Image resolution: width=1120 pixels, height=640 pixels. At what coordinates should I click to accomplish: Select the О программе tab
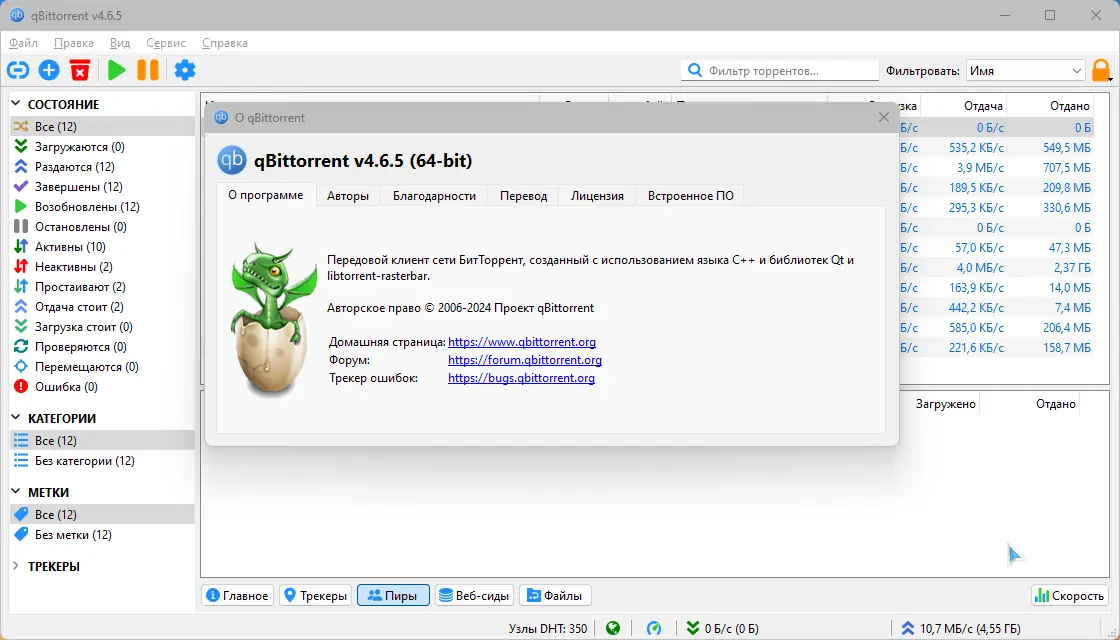pyautogui.click(x=266, y=195)
